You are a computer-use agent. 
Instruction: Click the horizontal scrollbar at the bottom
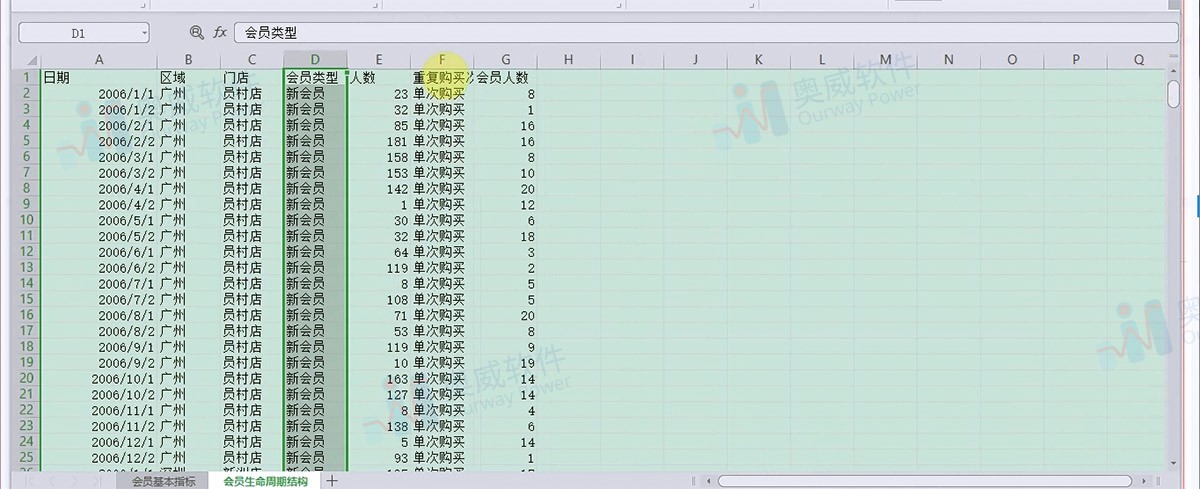925,481
